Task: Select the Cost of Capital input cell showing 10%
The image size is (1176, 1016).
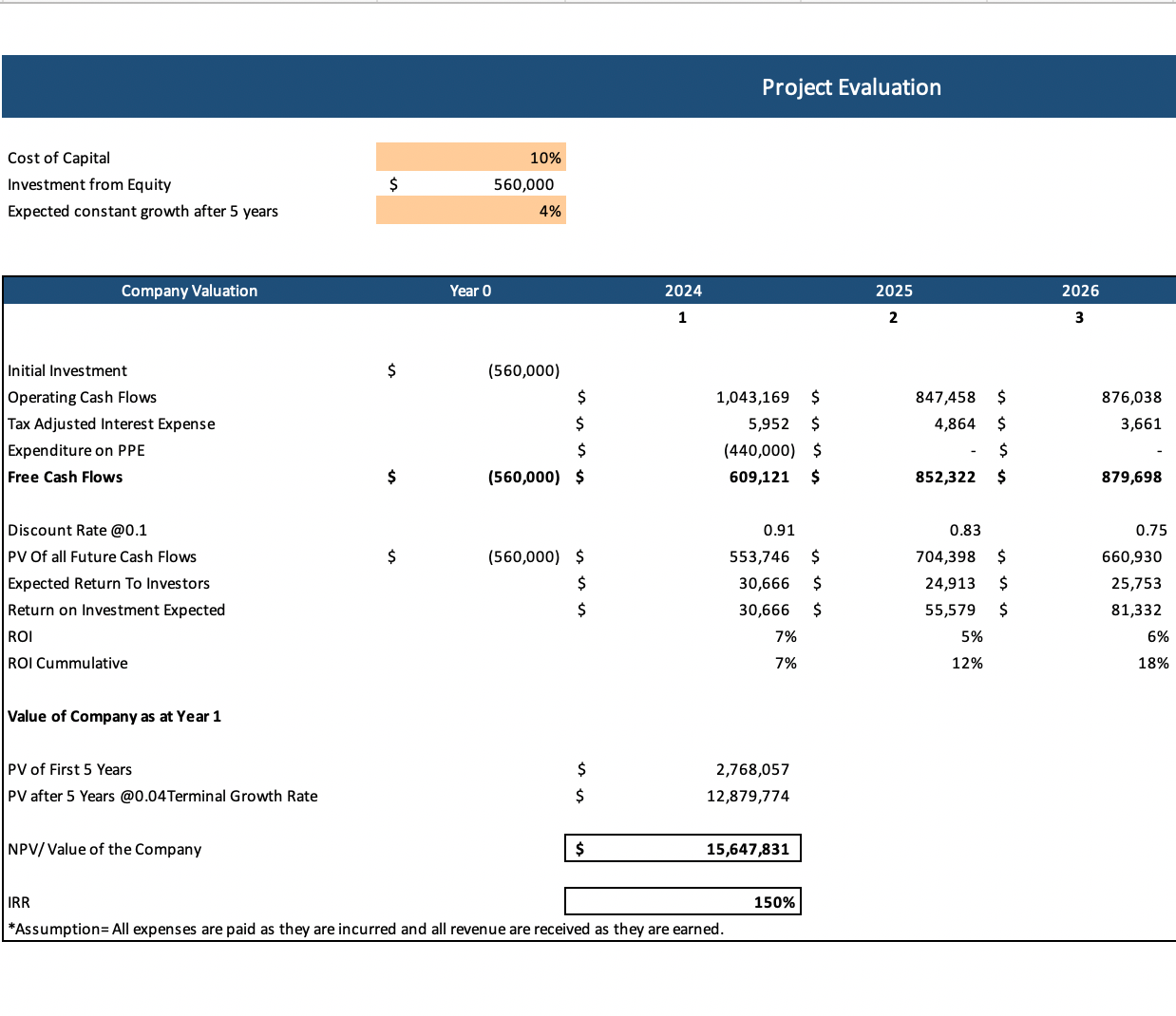Action: coord(470,157)
